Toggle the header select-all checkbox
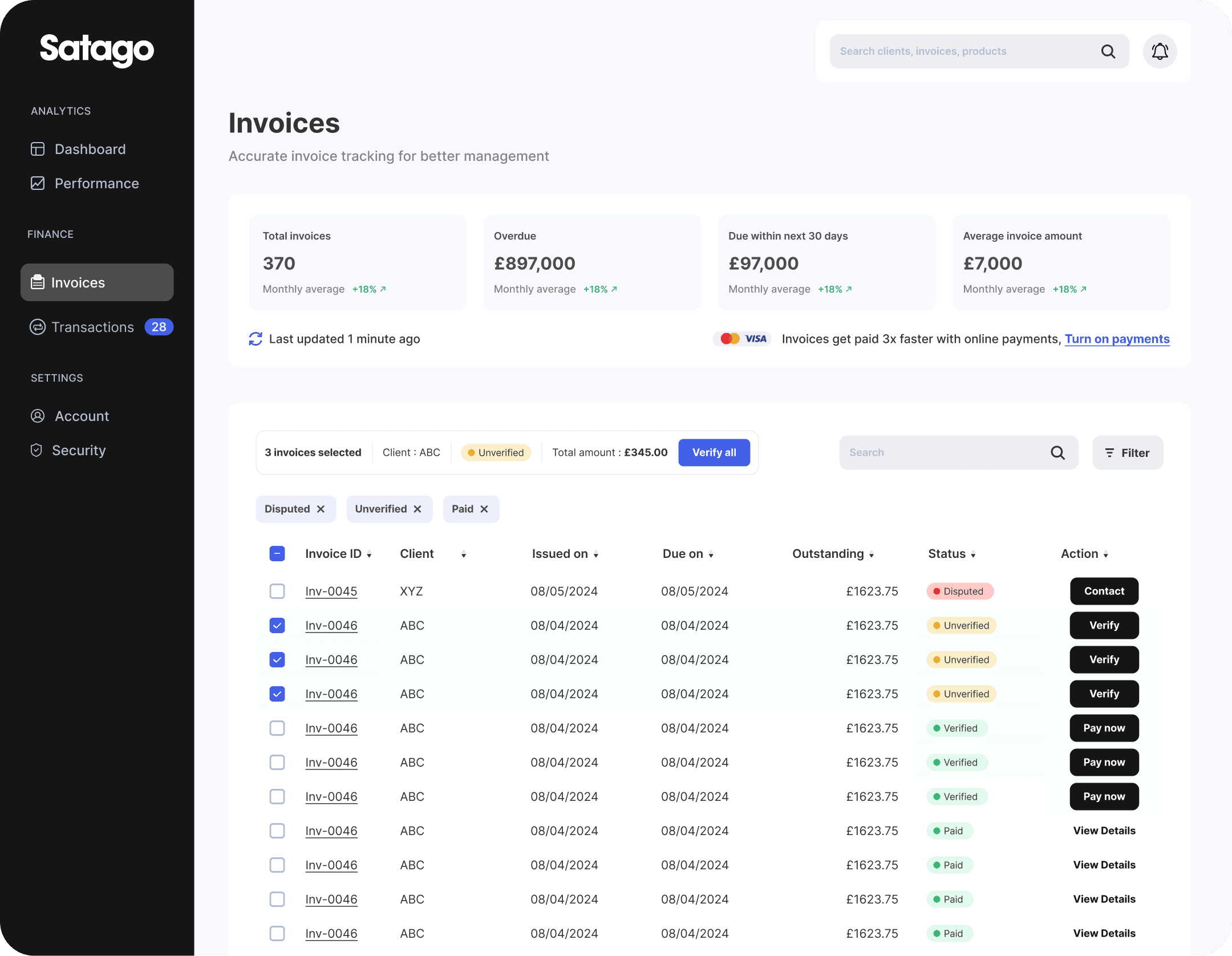The image size is (1232, 956). tap(277, 553)
